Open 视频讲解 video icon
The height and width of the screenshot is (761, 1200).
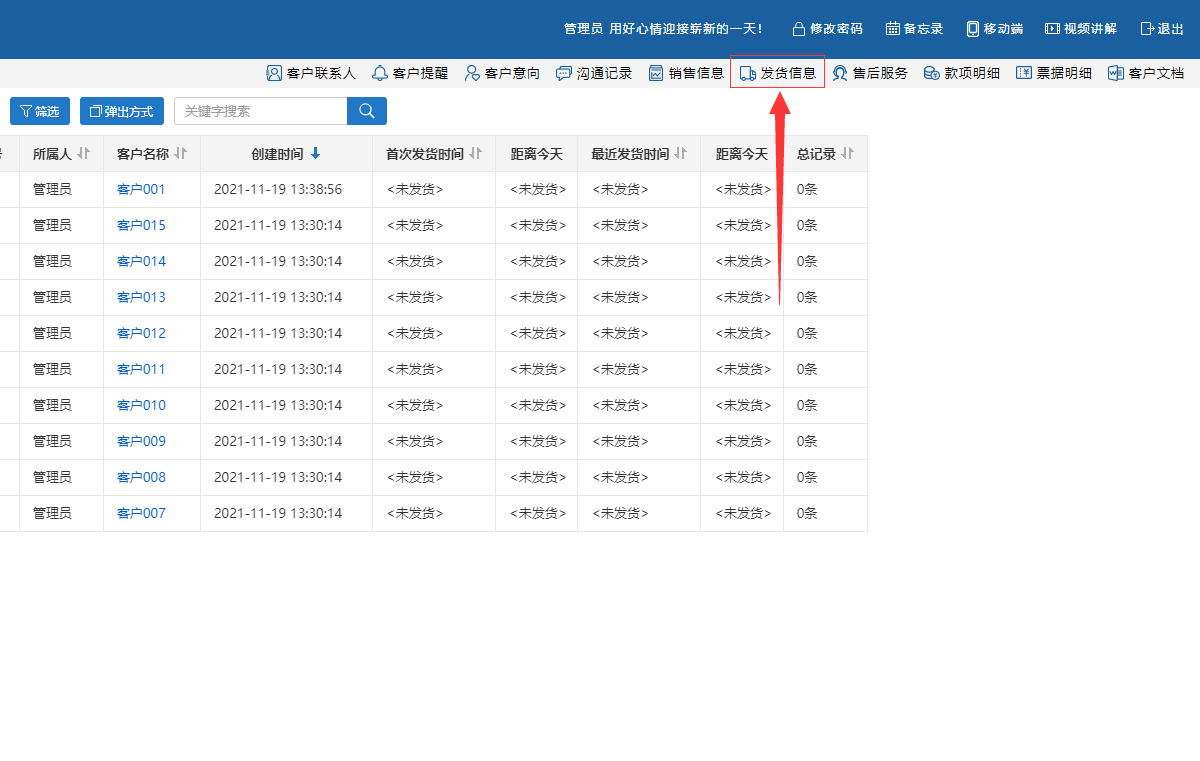1052,29
